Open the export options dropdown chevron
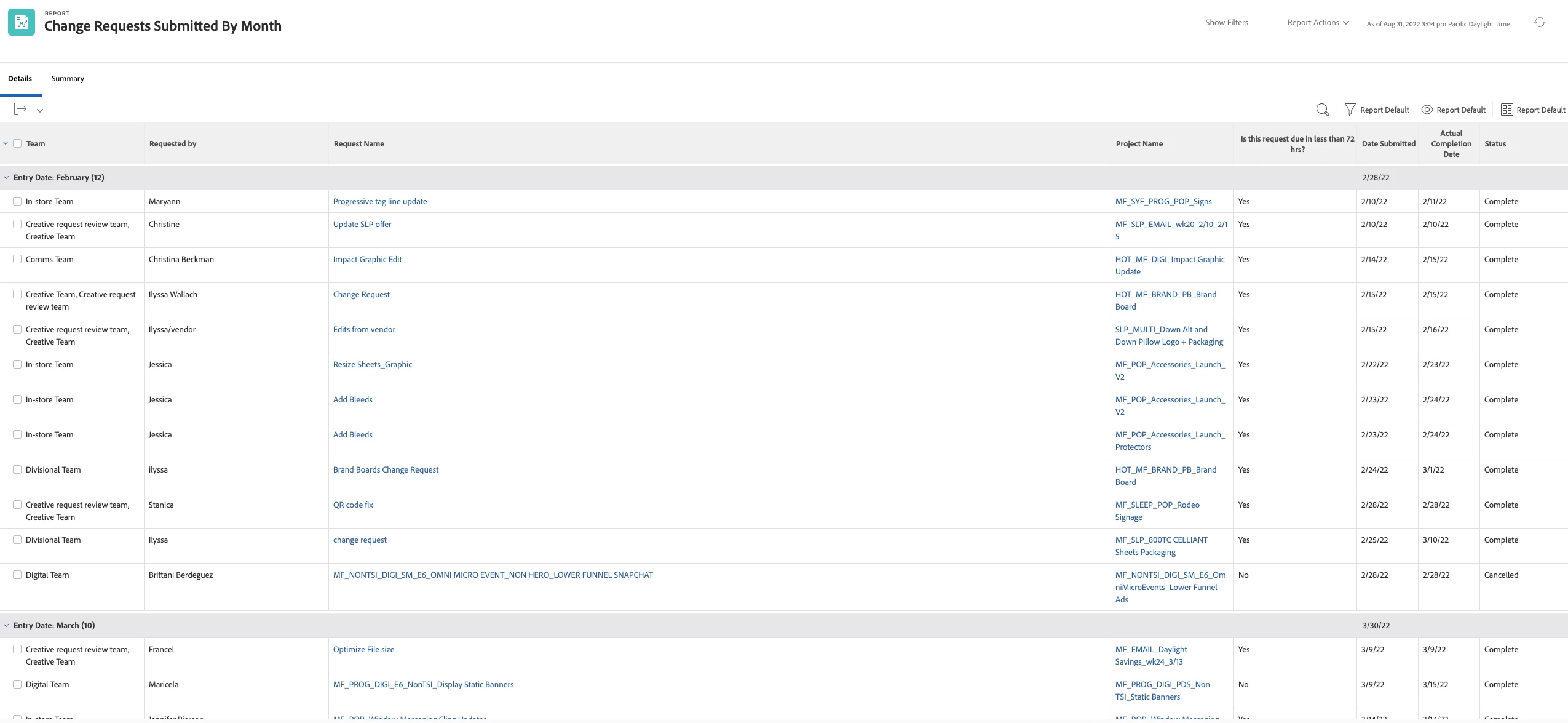Screen dimensions: 1568x723 click(40, 111)
